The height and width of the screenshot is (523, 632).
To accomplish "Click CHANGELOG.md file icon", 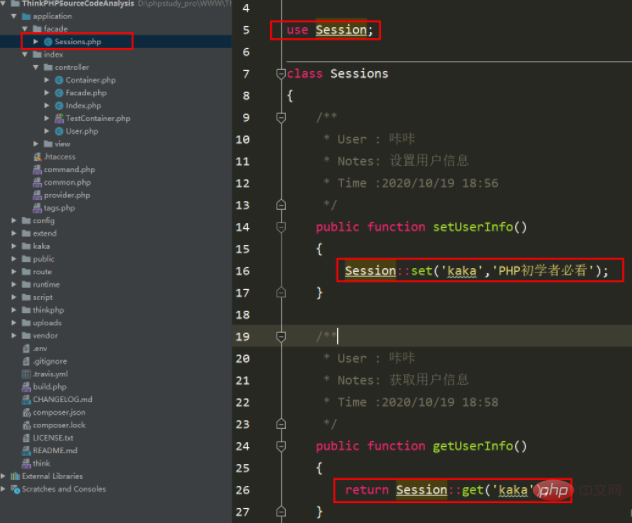I will pyautogui.click(x=27, y=399).
